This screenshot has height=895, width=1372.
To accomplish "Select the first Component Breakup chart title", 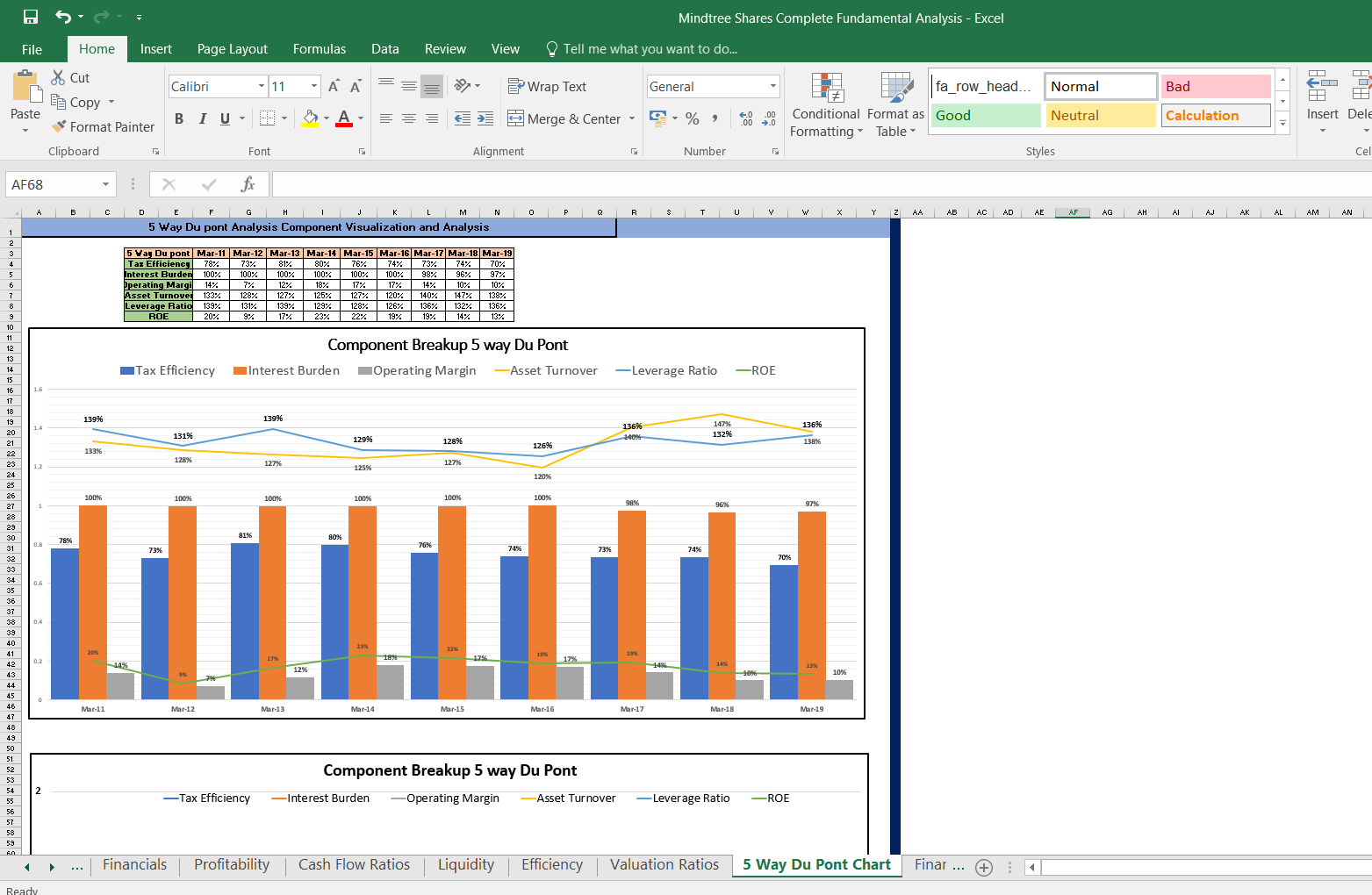I will click(x=448, y=345).
